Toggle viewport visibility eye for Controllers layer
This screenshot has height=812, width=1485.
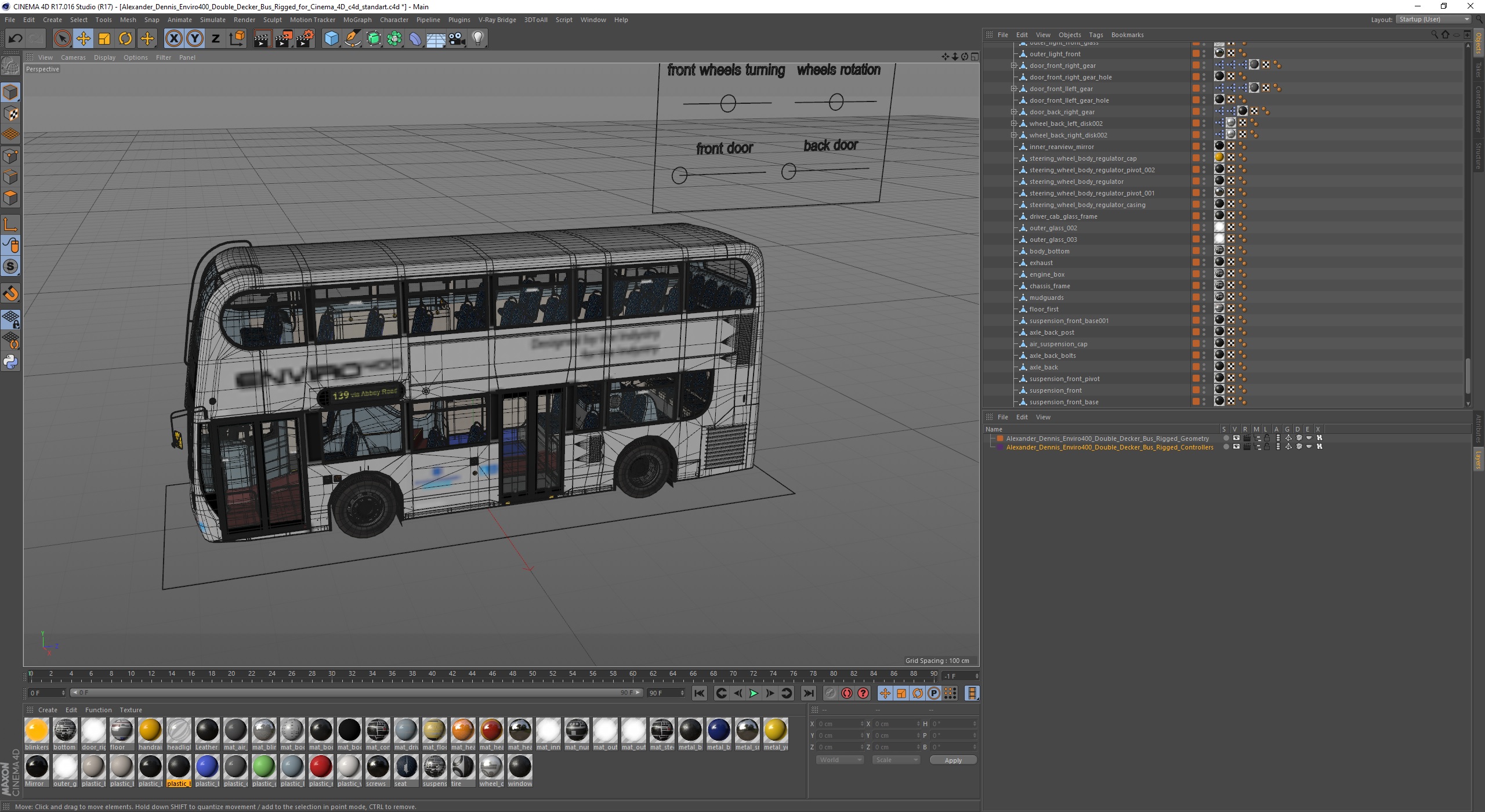pos(1236,447)
